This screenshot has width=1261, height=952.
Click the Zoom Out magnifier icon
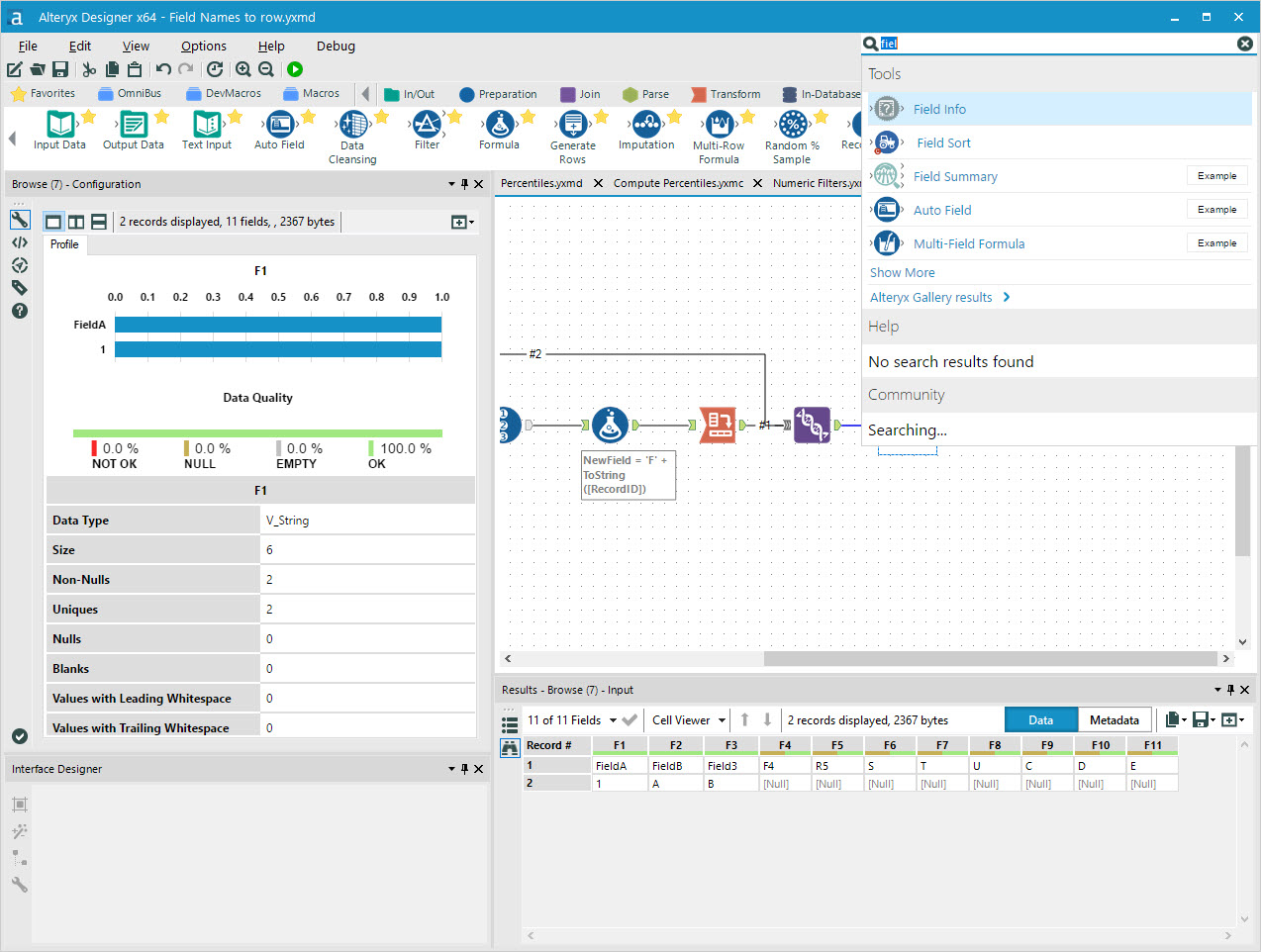coord(266,69)
